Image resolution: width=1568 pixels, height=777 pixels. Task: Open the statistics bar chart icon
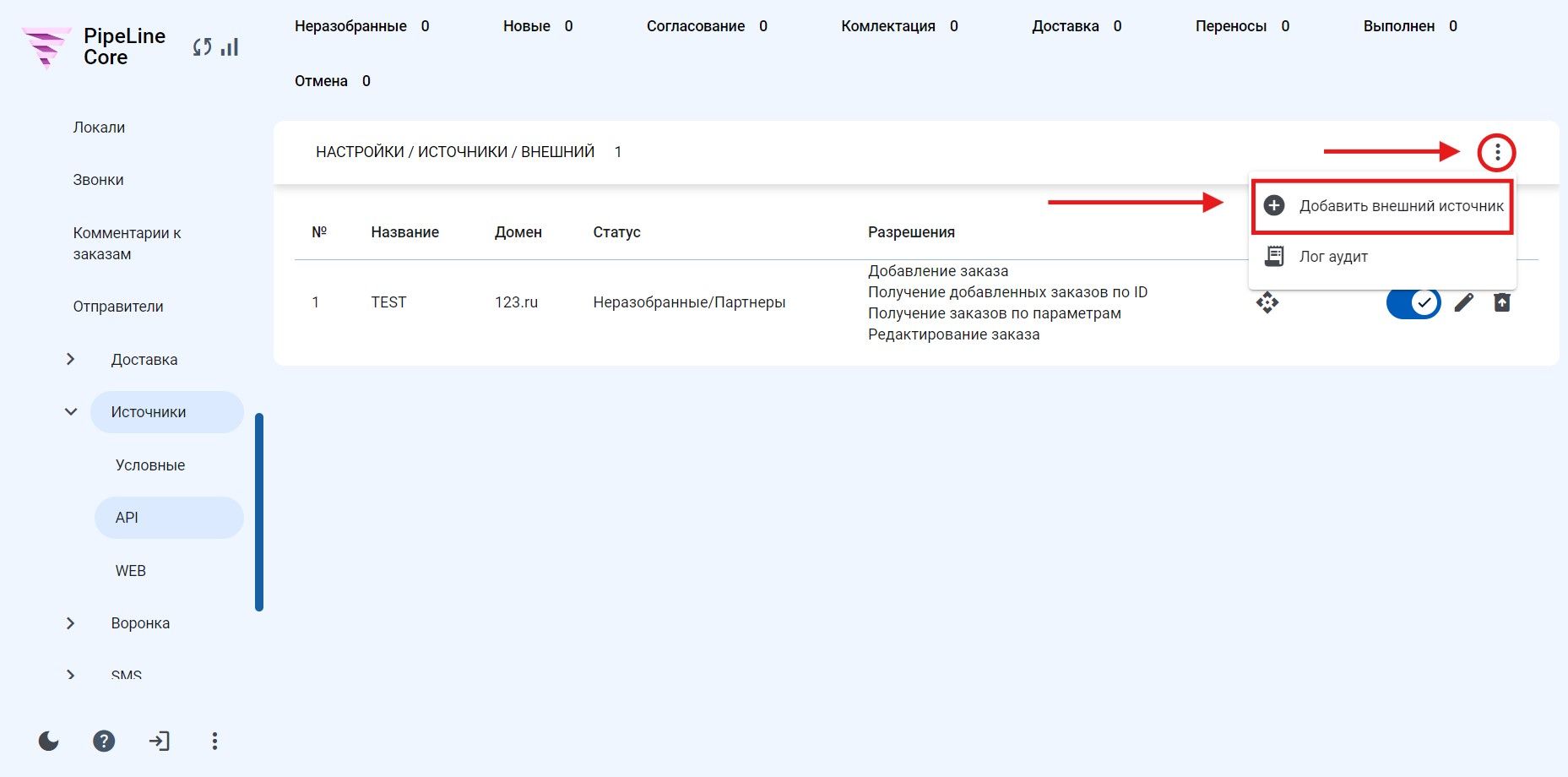click(x=230, y=47)
